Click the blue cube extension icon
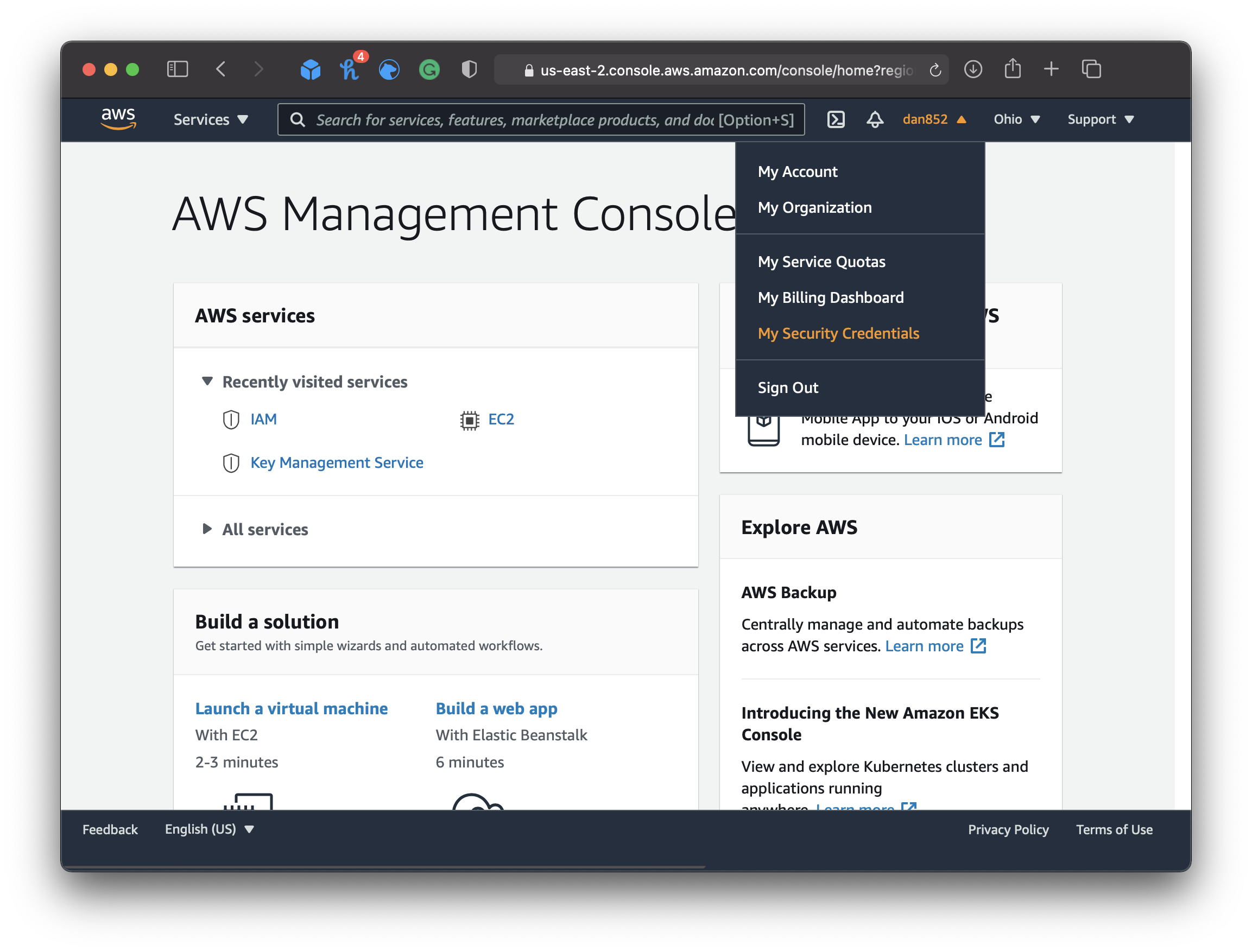The width and height of the screenshot is (1252, 952). coord(310,69)
